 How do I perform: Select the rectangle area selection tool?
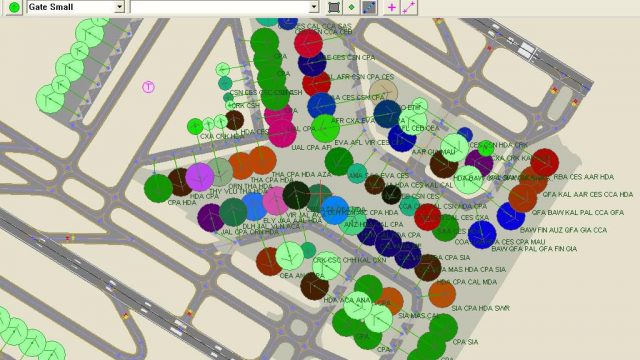tap(334, 7)
